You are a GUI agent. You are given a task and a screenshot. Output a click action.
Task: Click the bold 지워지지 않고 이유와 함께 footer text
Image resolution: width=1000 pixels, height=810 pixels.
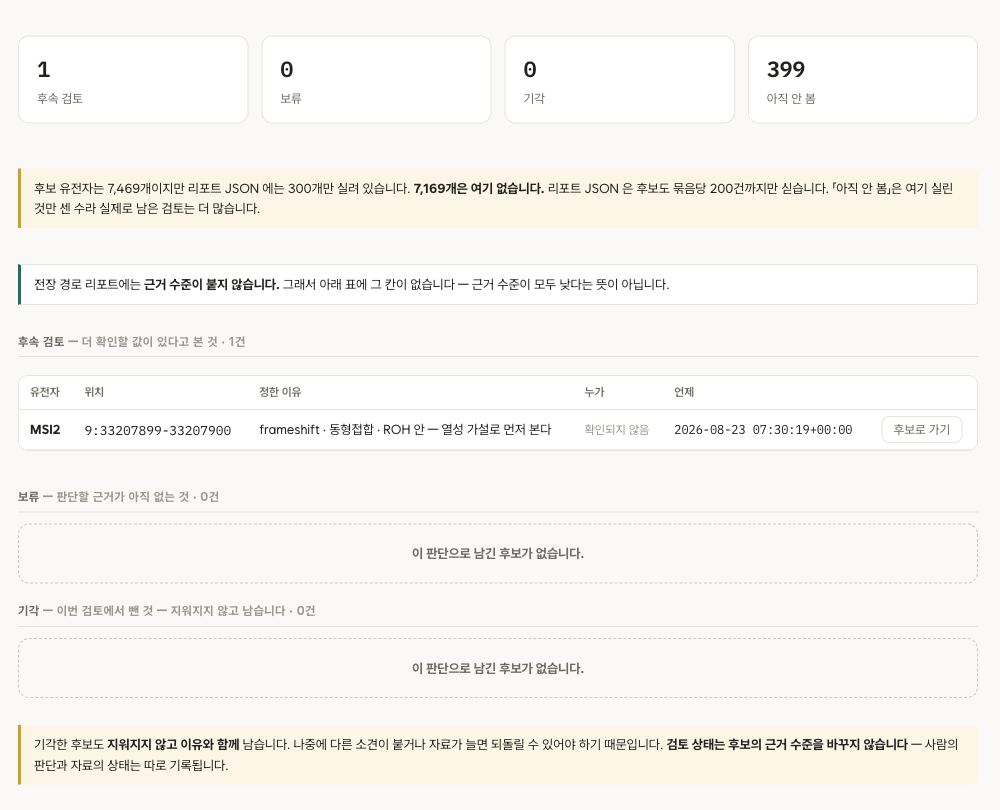173,745
